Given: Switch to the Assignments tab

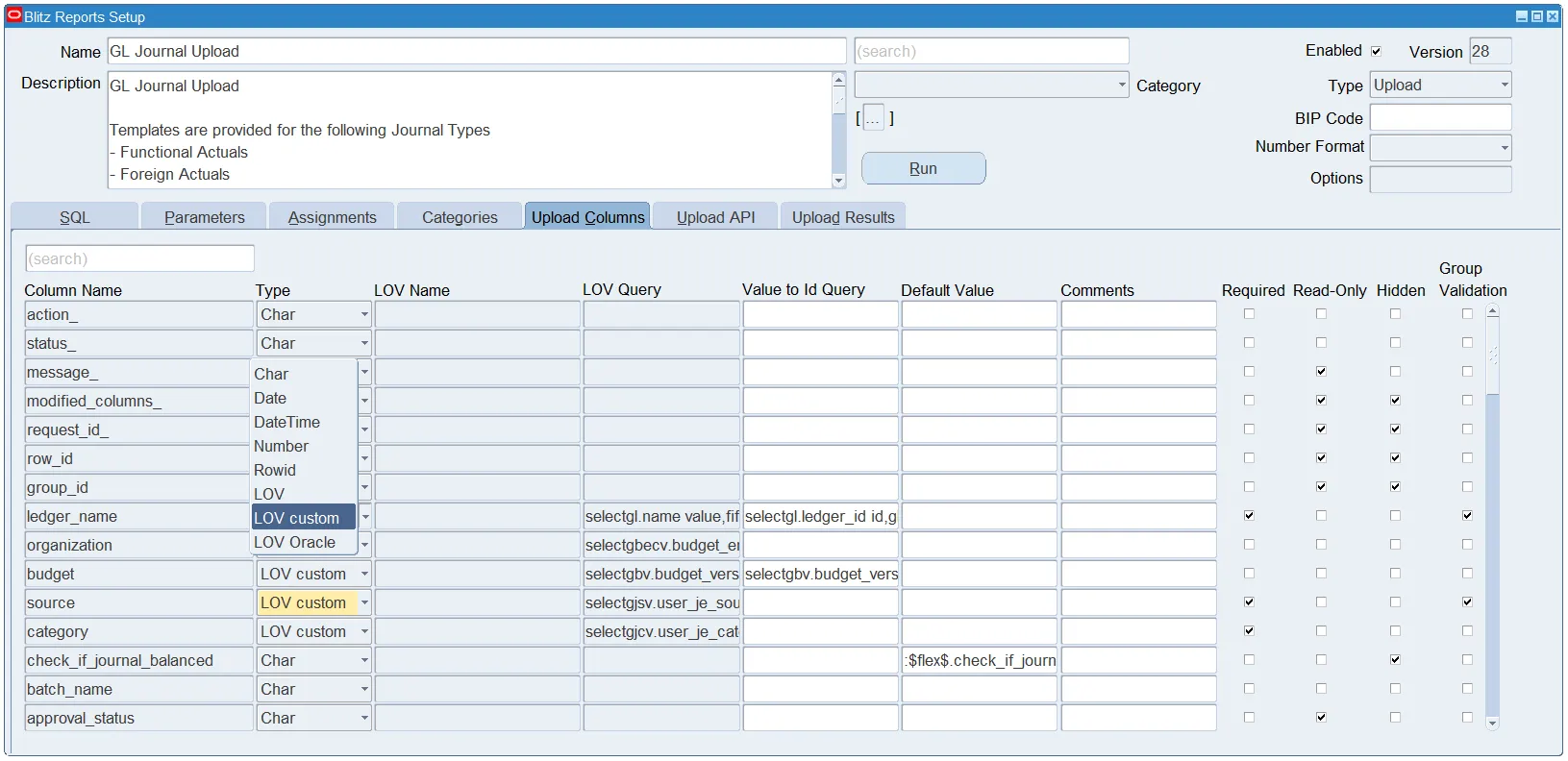Looking at the screenshot, I should 332,217.
